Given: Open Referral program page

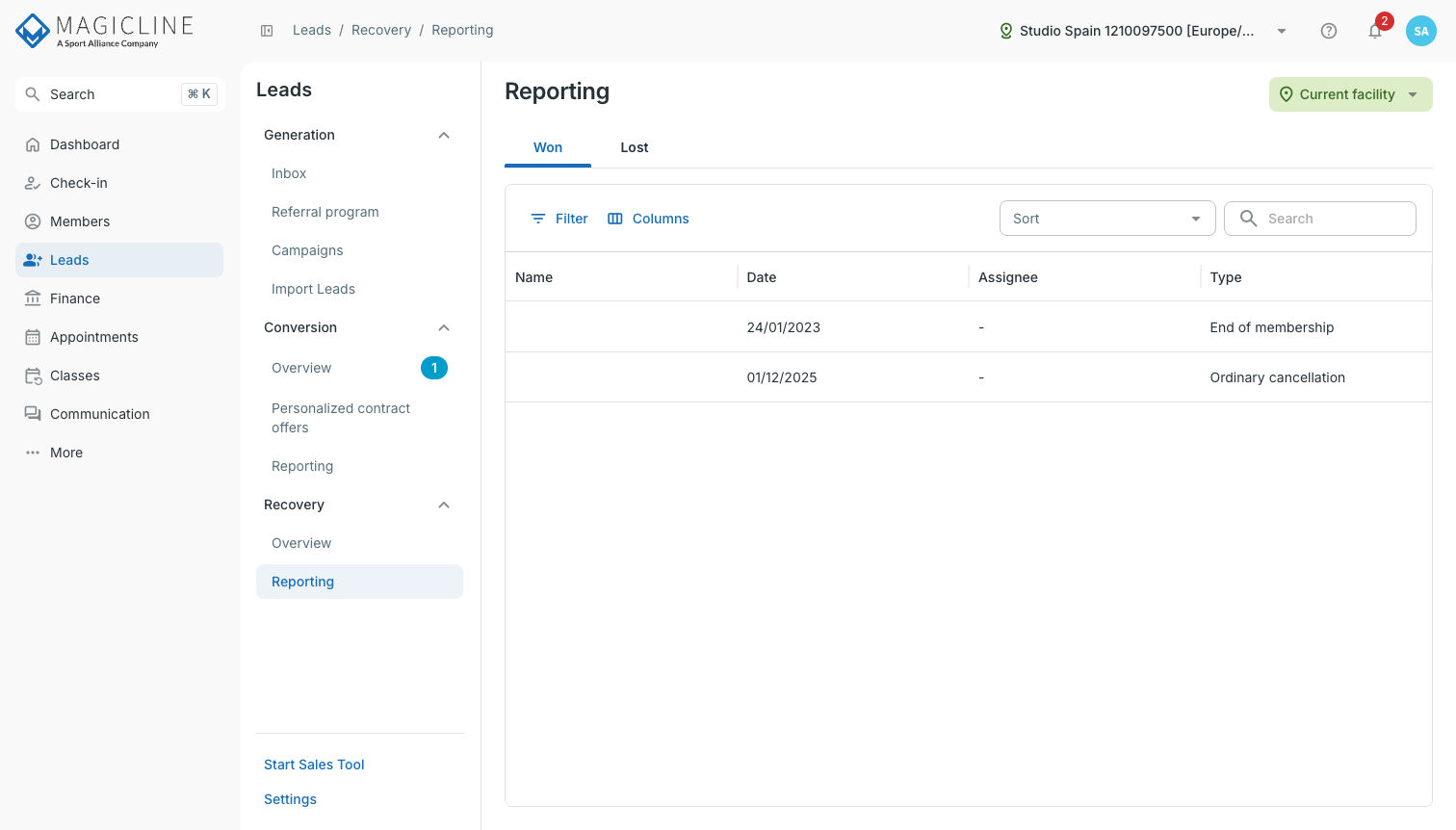Looking at the screenshot, I should tap(325, 212).
